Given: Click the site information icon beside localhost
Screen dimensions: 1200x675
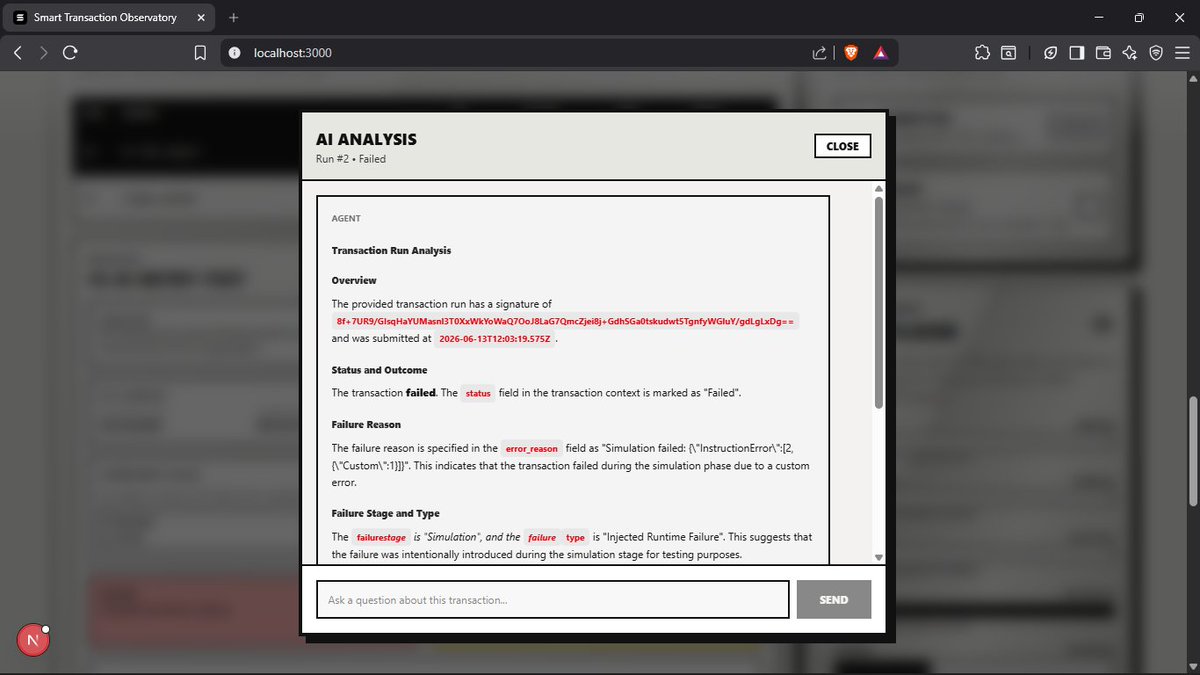Looking at the screenshot, I should click(234, 53).
